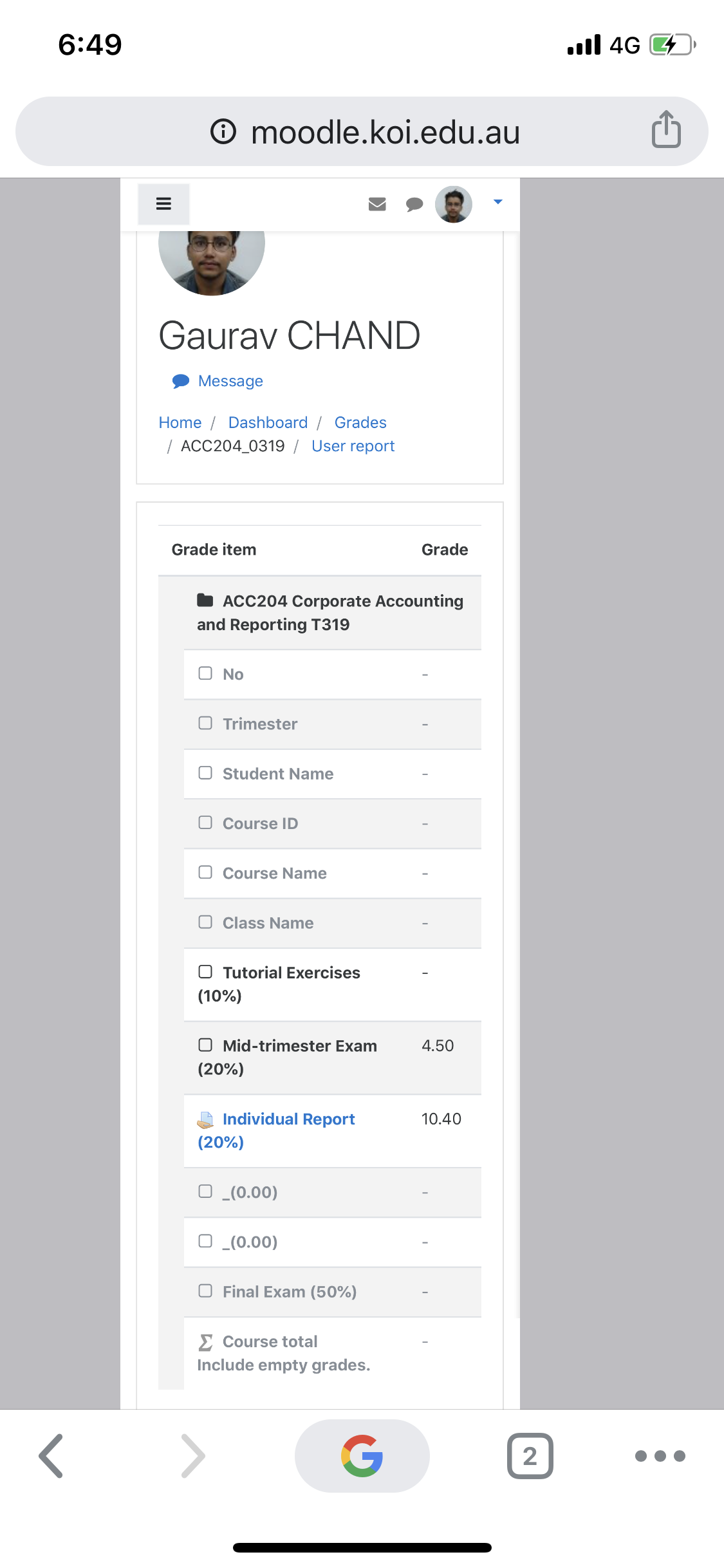Click the Tutorial Exercises item checkbox icon
Viewport: 724px width, 1568px height.
tap(205, 972)
